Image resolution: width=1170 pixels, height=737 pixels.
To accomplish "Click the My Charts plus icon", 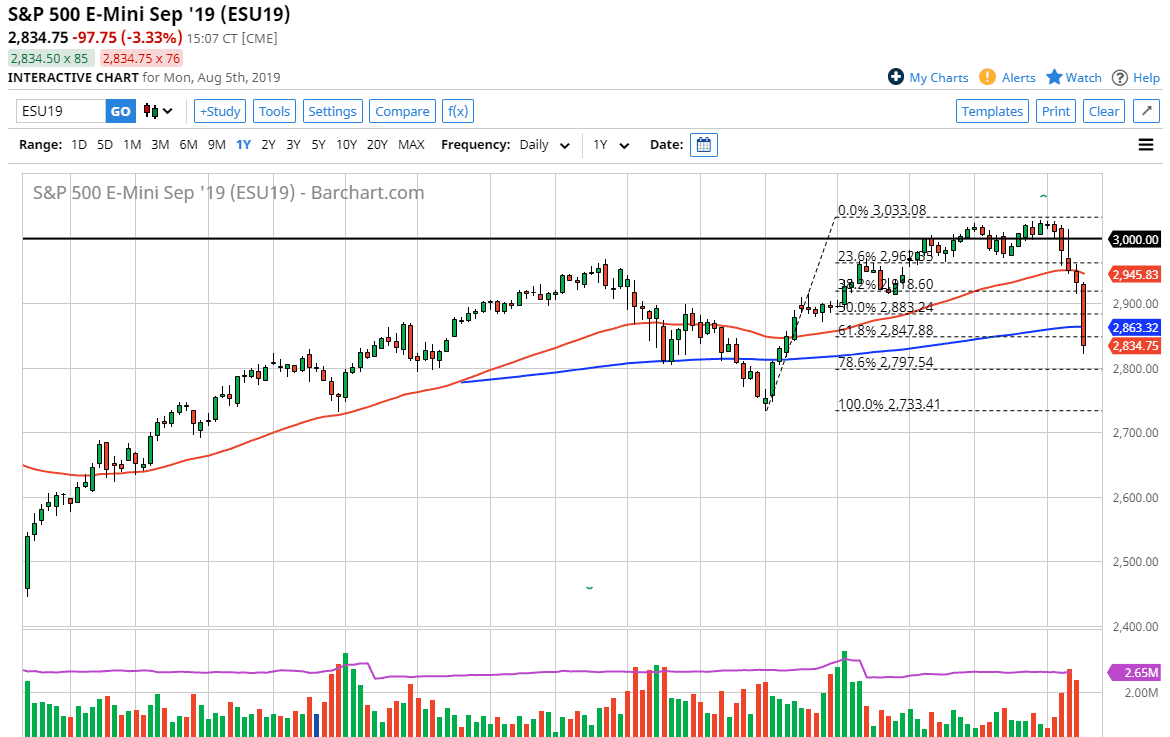I will point(895,77).
